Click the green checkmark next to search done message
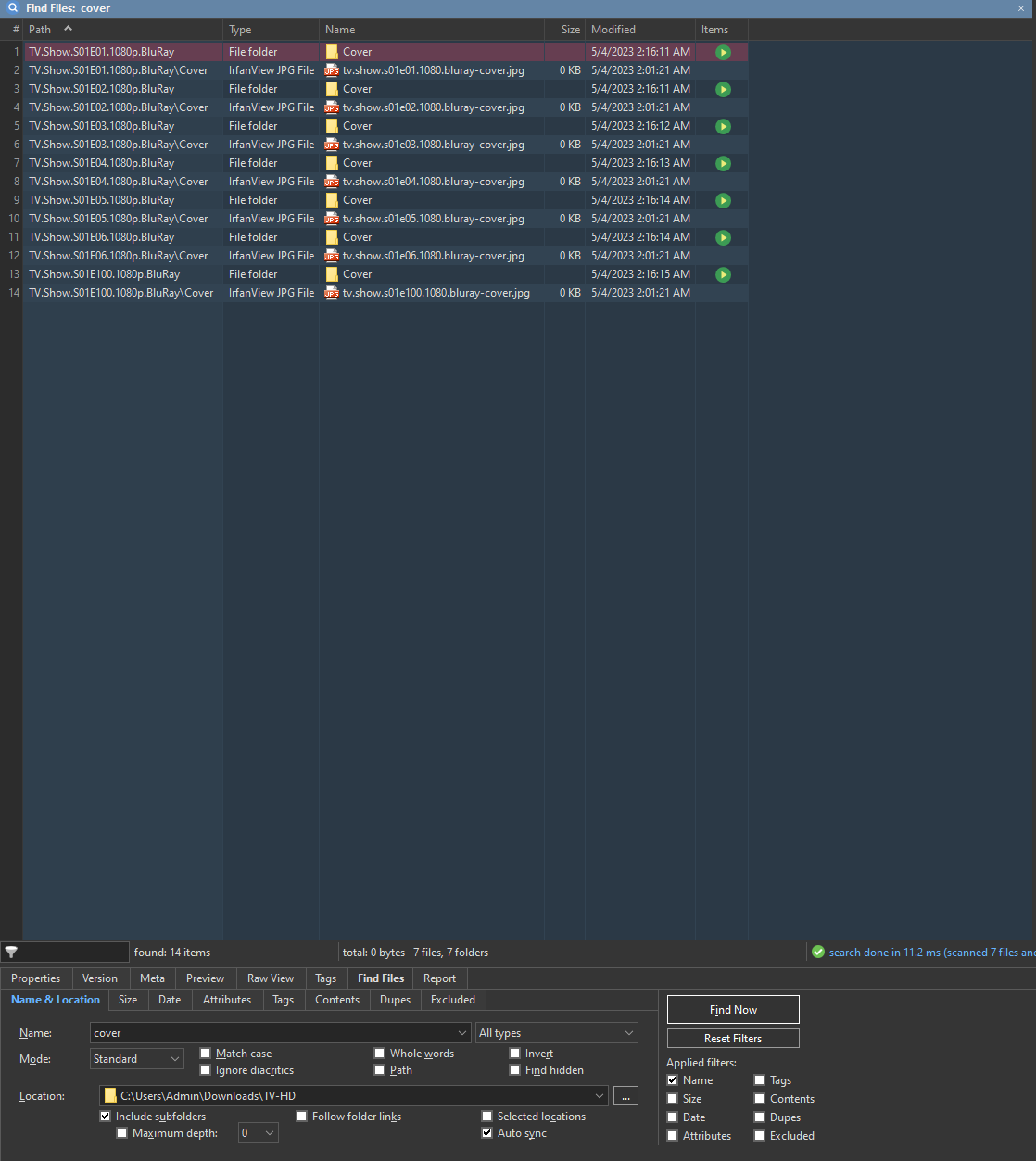The image size is (1036, 1161). click(x=817, y=952)
